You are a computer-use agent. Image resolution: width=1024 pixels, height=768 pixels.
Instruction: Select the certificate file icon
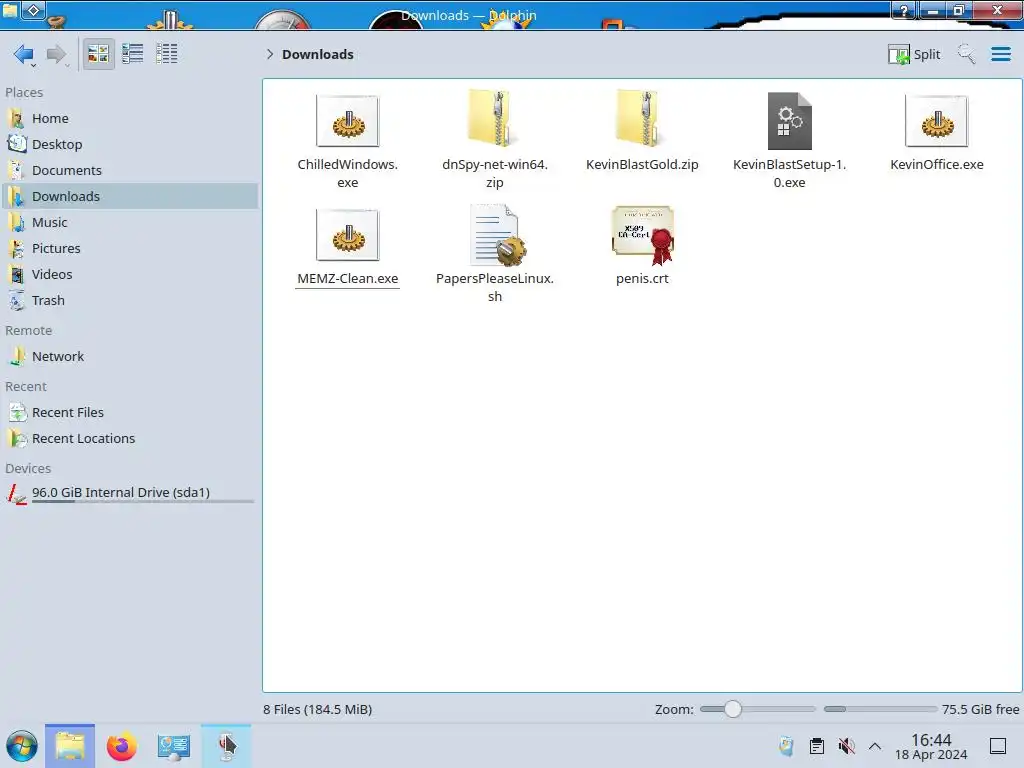point(643,235)
